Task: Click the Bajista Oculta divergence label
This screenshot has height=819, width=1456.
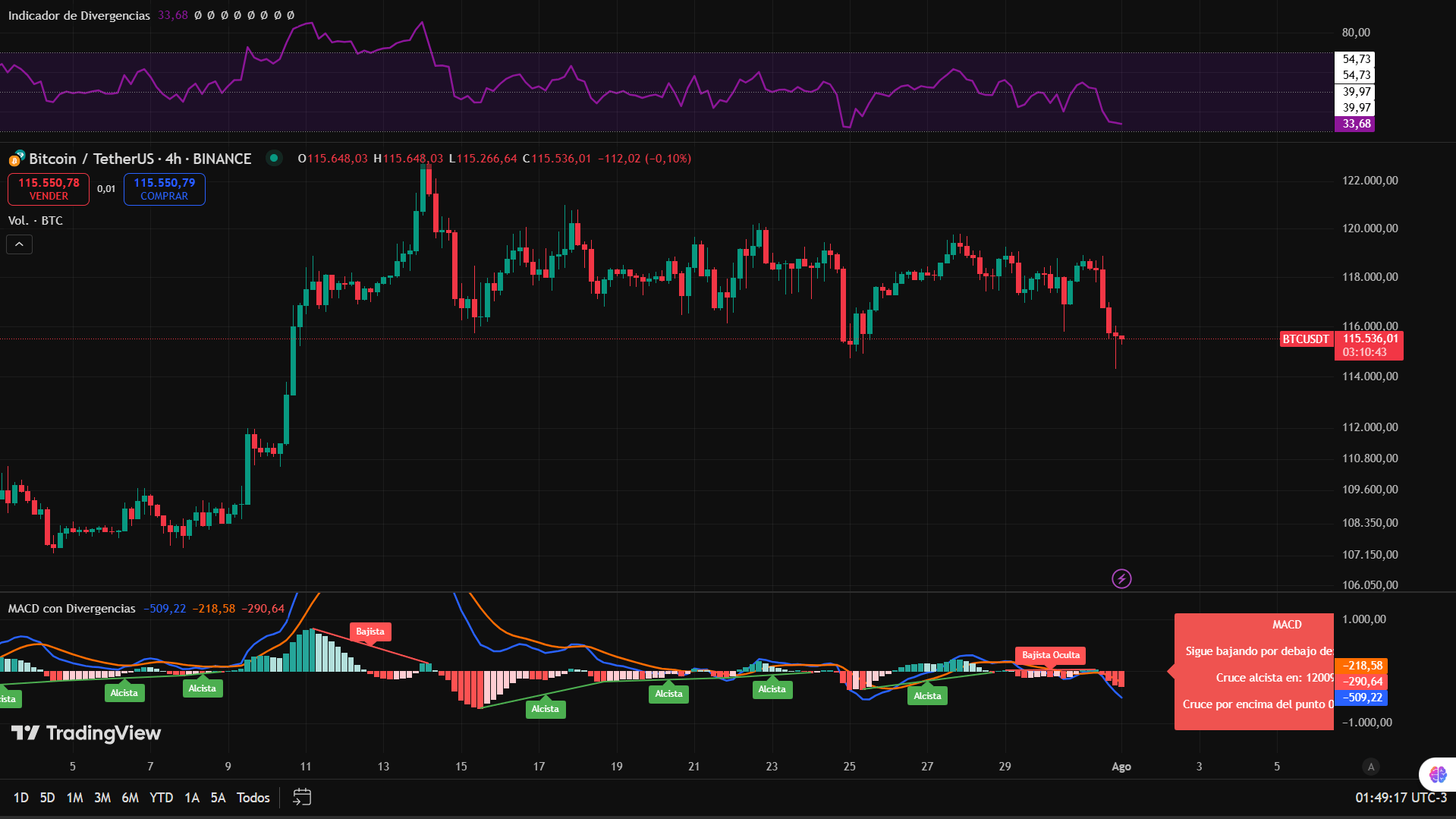Action: 1051,655
